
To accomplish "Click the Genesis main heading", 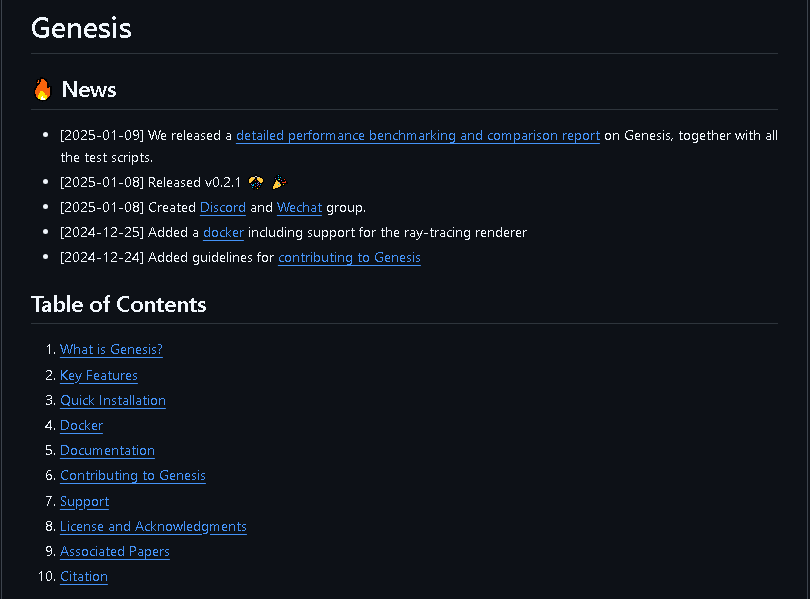I will pos(81,28).
